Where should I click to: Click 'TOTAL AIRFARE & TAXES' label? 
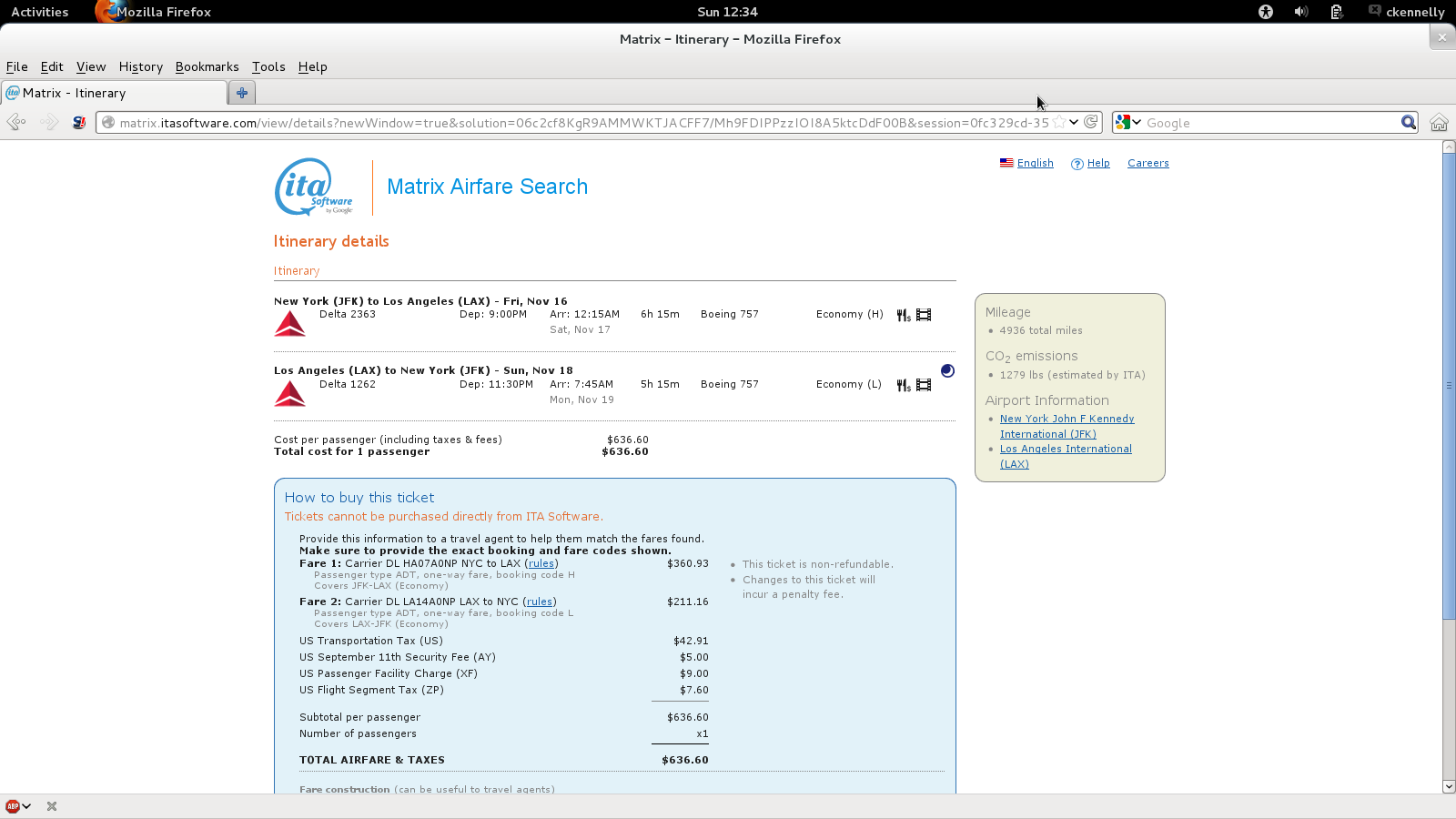pos(372,760)
